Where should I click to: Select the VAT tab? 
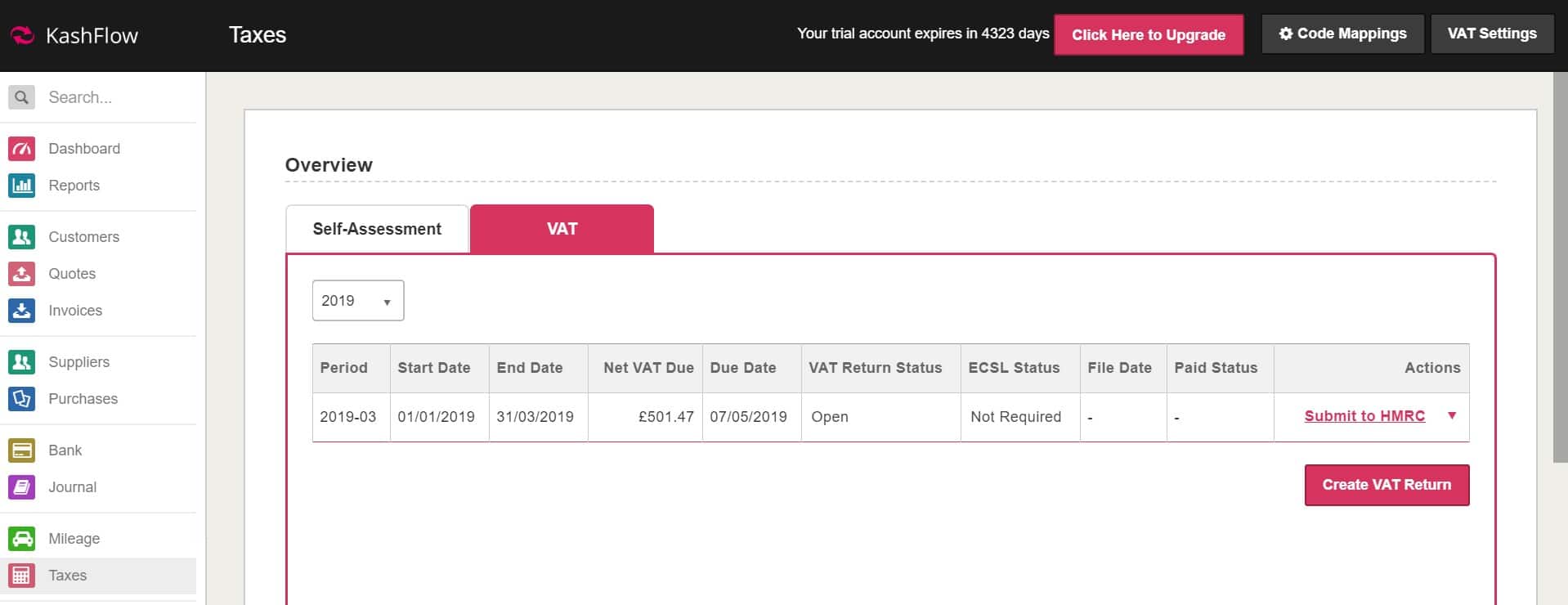pos(562,229)
